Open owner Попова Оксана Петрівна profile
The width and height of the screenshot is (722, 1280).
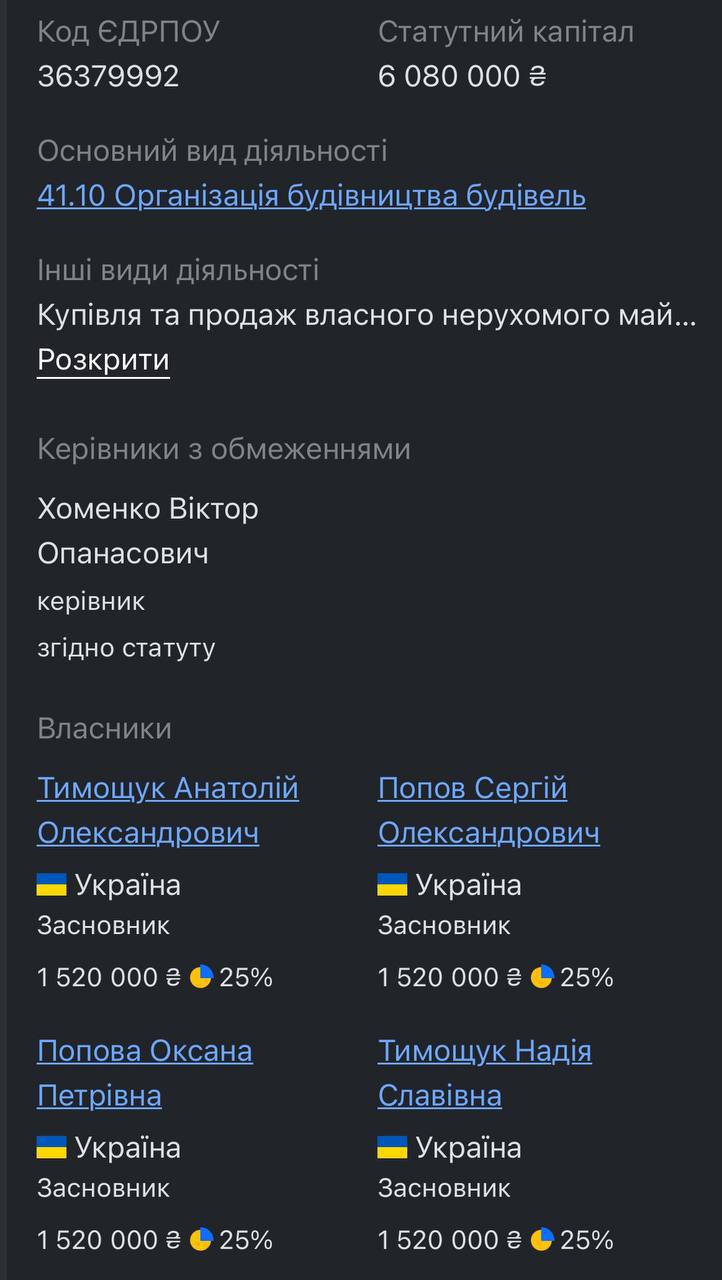pyautogui.click(x=144, y=1073)
